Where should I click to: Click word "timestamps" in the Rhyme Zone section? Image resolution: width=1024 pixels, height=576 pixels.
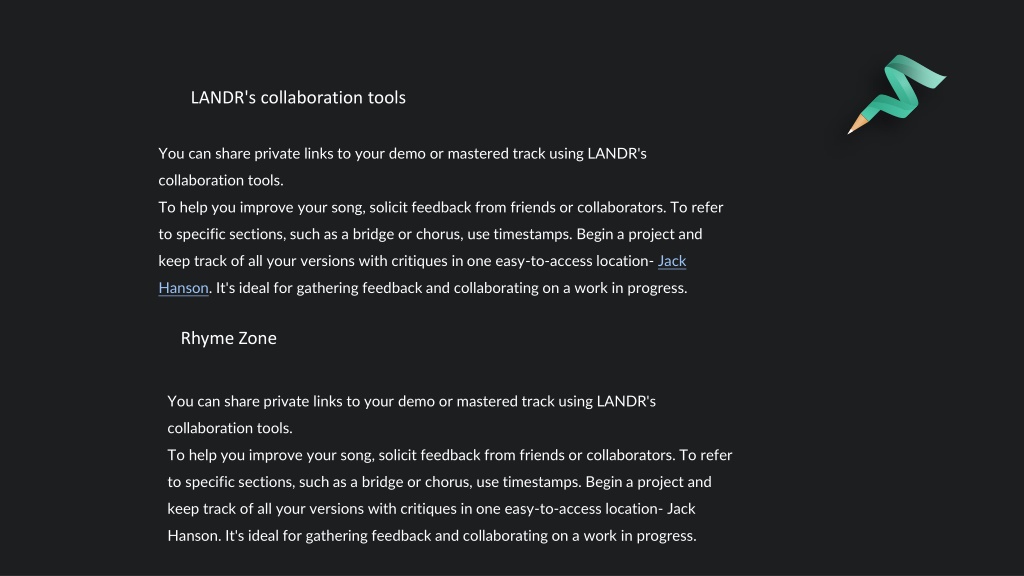541,482
